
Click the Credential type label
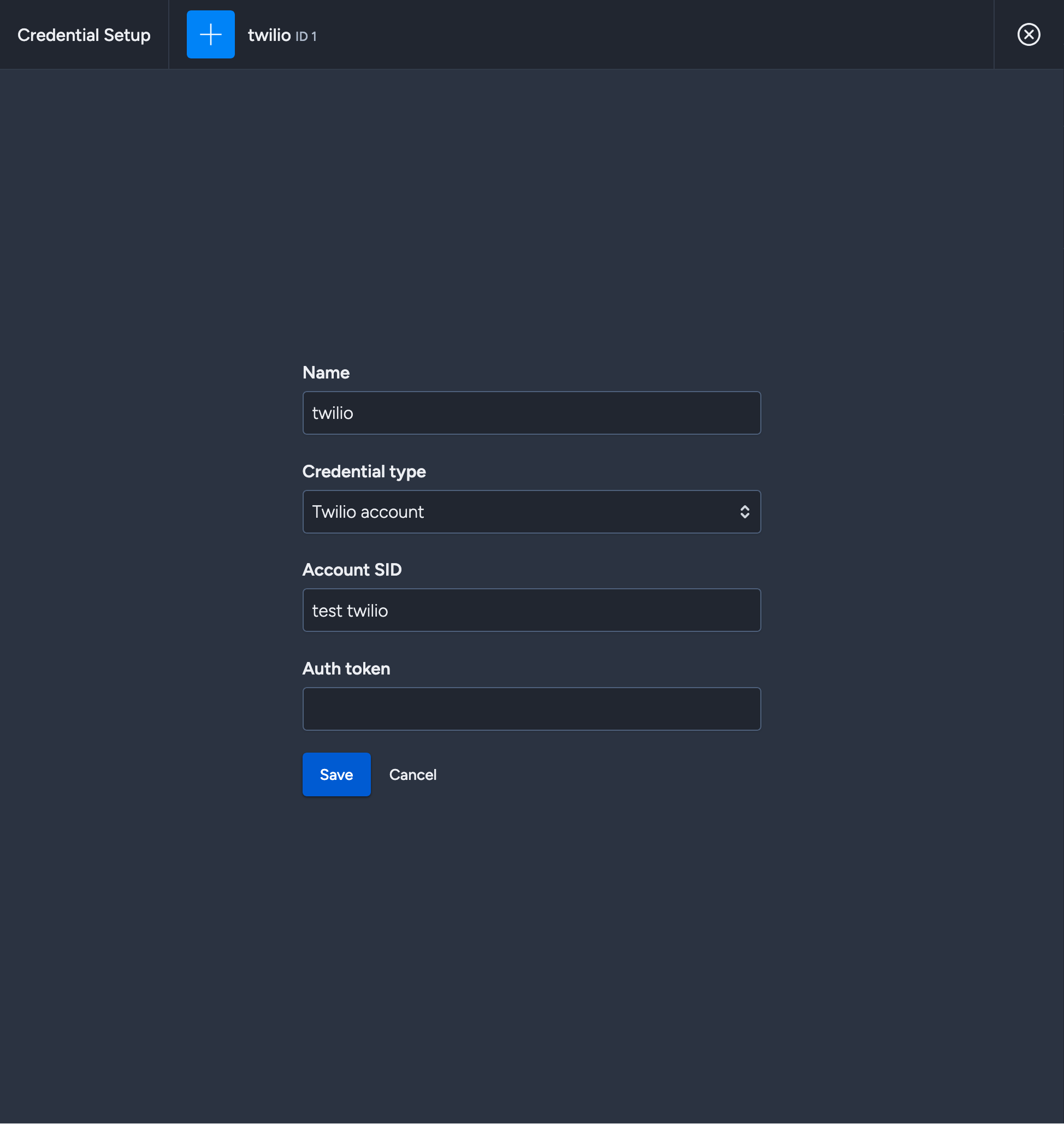[364, 472]
